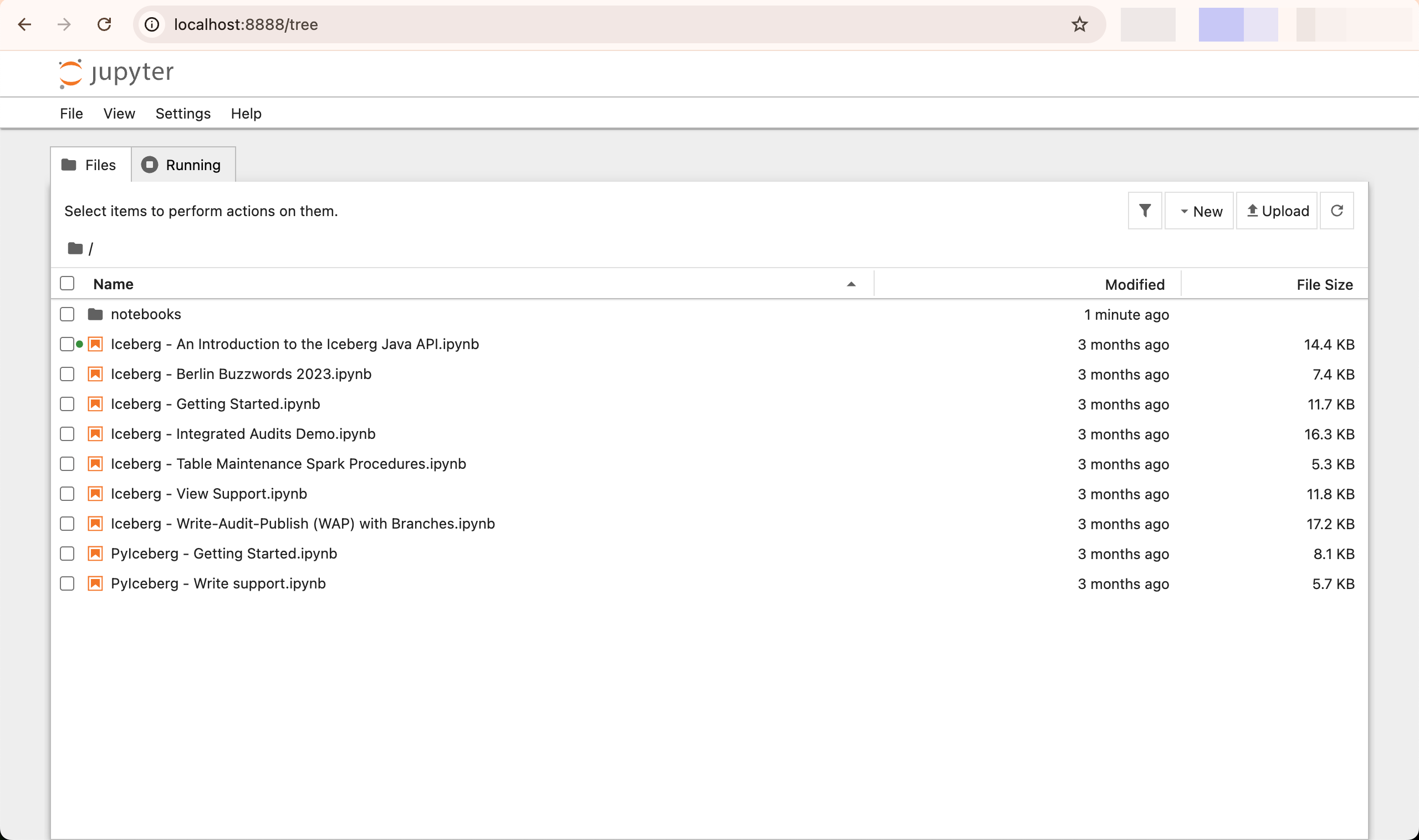Open the notebooks folder
This screenshot has width=1419, height=840.
coord(146,314)
